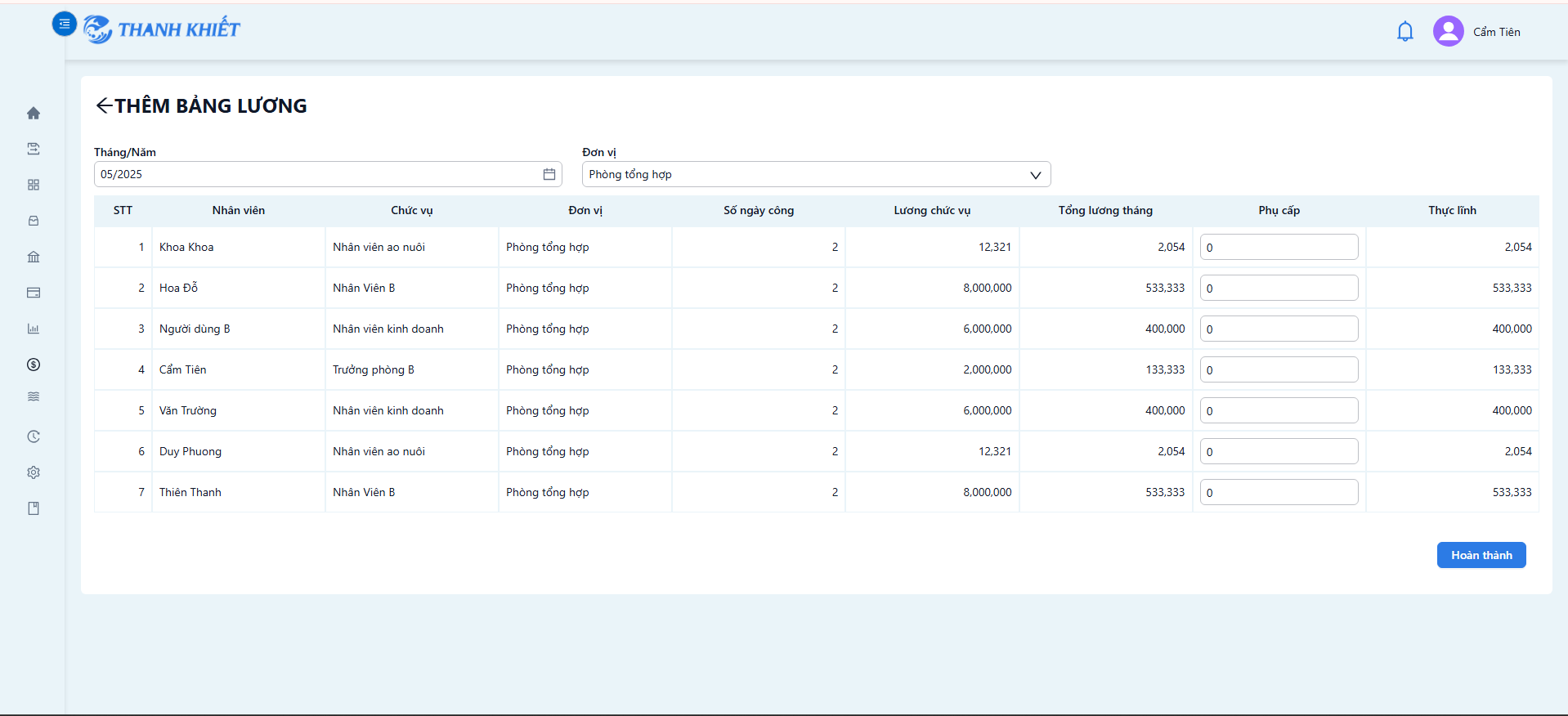Click the Tổng lương tháng column header

[1105, 210]
